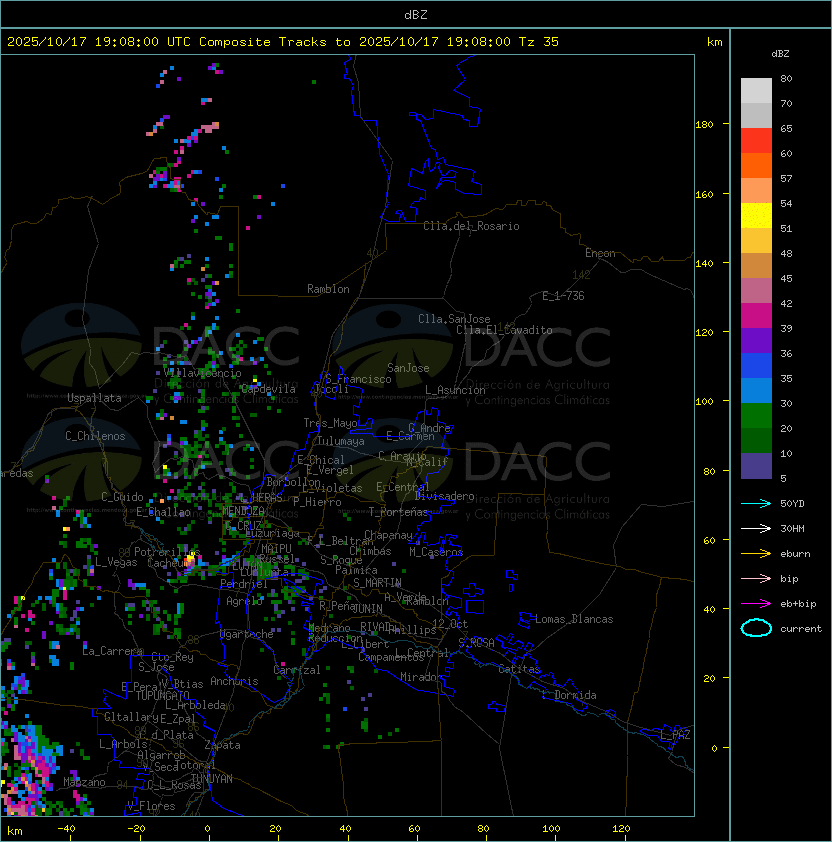Select the green 30–20 dBZ color band
The image size is (832, 842).
point(756,416)
